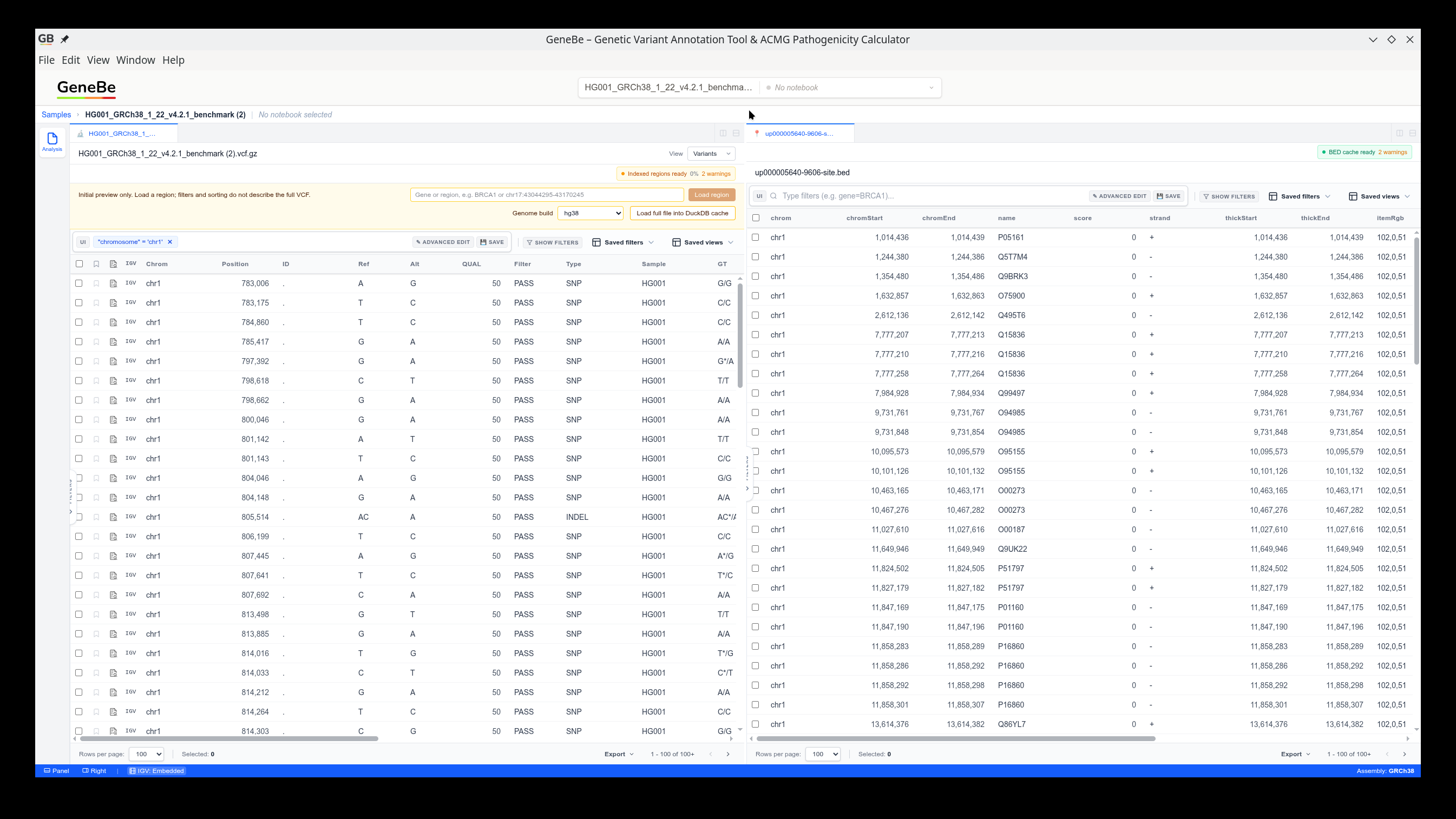The width and height of the screenshot is (1456, 819).
Task: Open the Genome build hg38 dropdown
Action: tap(590, 213)
